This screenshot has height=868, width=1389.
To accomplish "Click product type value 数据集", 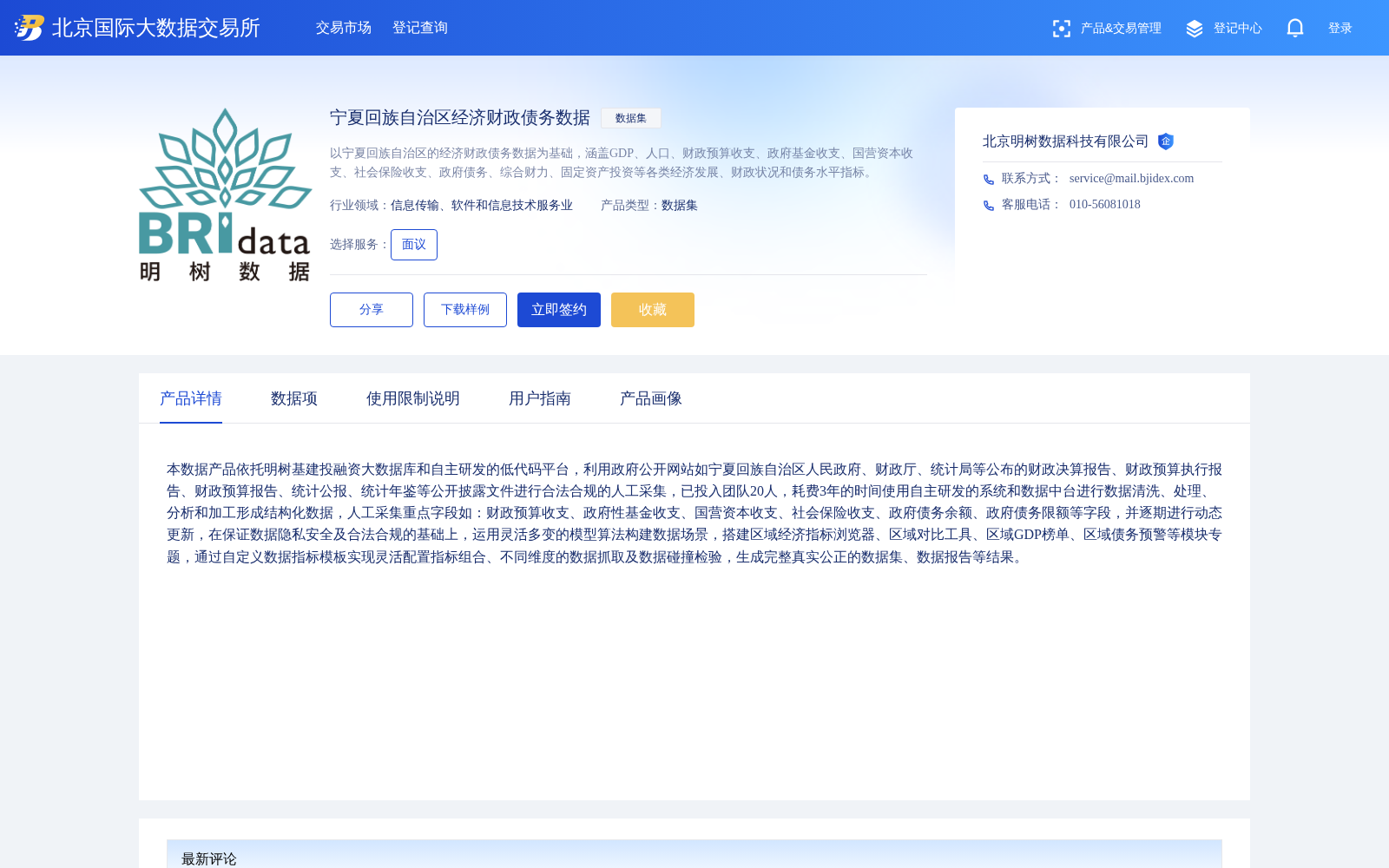I will tap(680, 206).
